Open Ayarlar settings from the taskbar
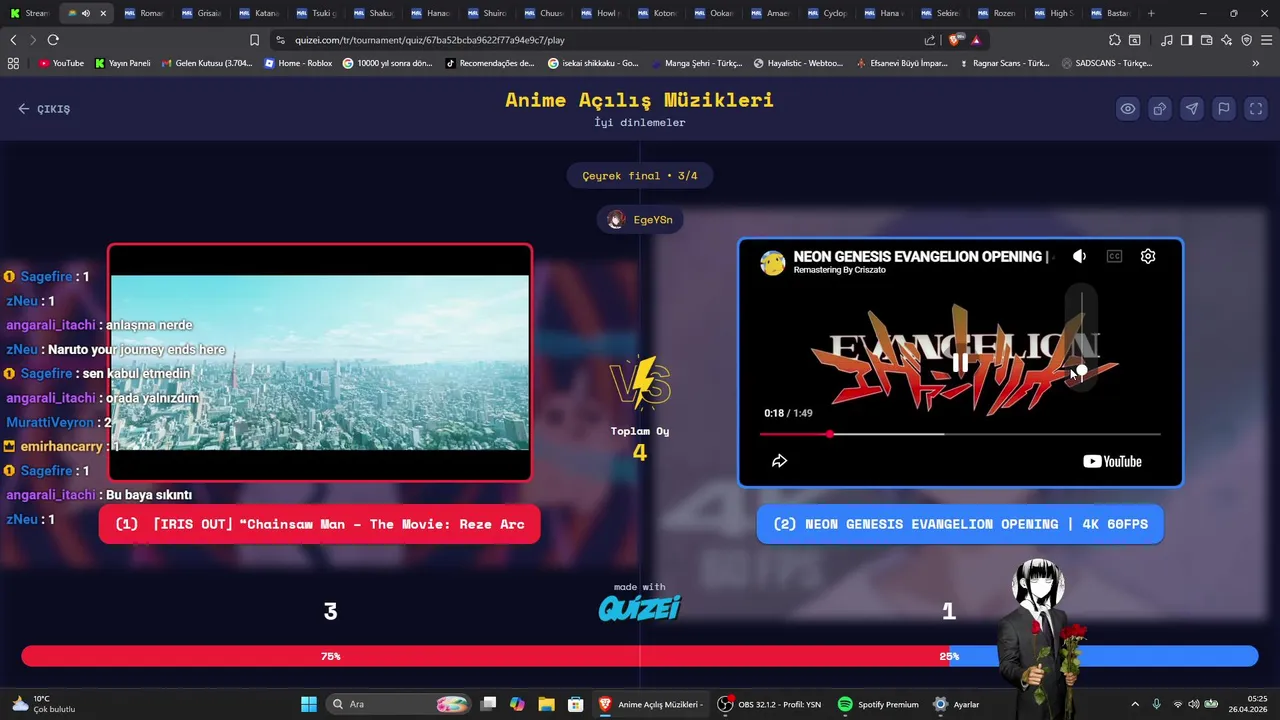1280x720 pixels. tap(956, 704)
